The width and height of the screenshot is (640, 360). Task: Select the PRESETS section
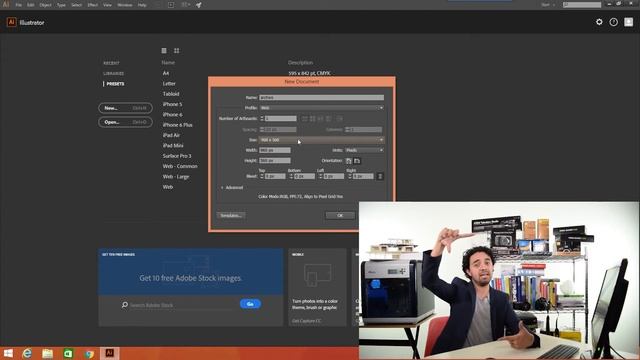coord(115,84)
